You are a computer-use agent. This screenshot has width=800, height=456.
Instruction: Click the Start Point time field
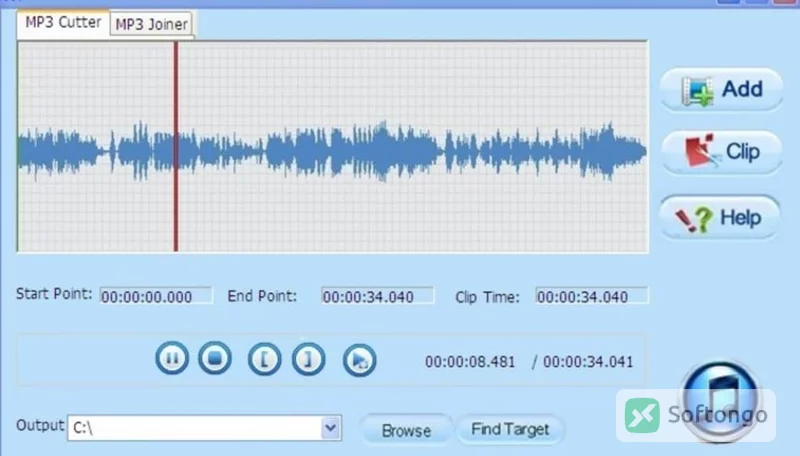coord(156,296)
